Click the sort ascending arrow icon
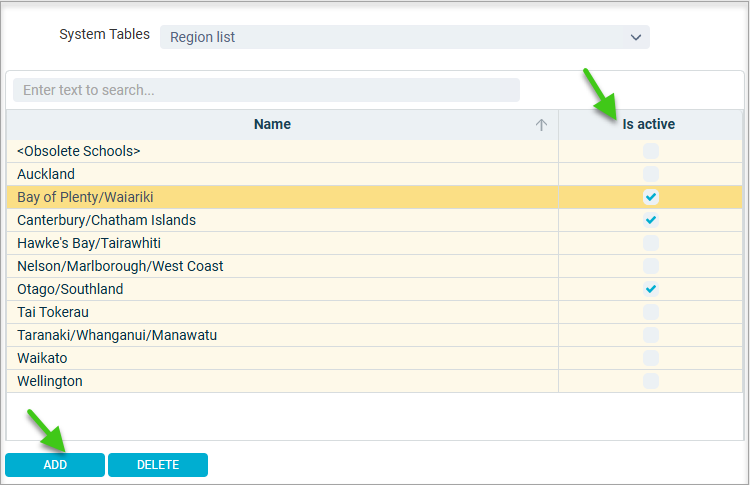 coord(541,125)
